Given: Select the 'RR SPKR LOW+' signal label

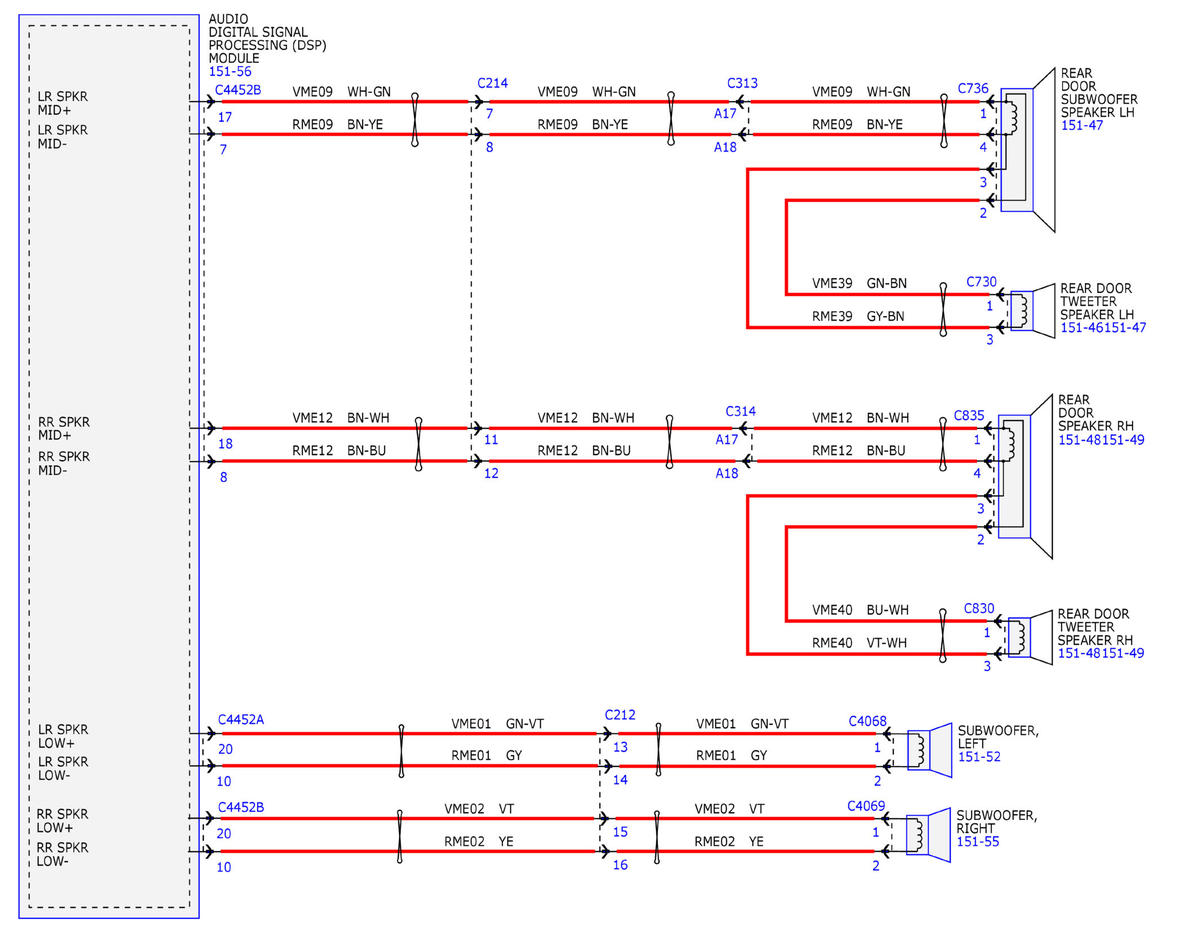Looking at the screenshot, I should click(63, 821).
